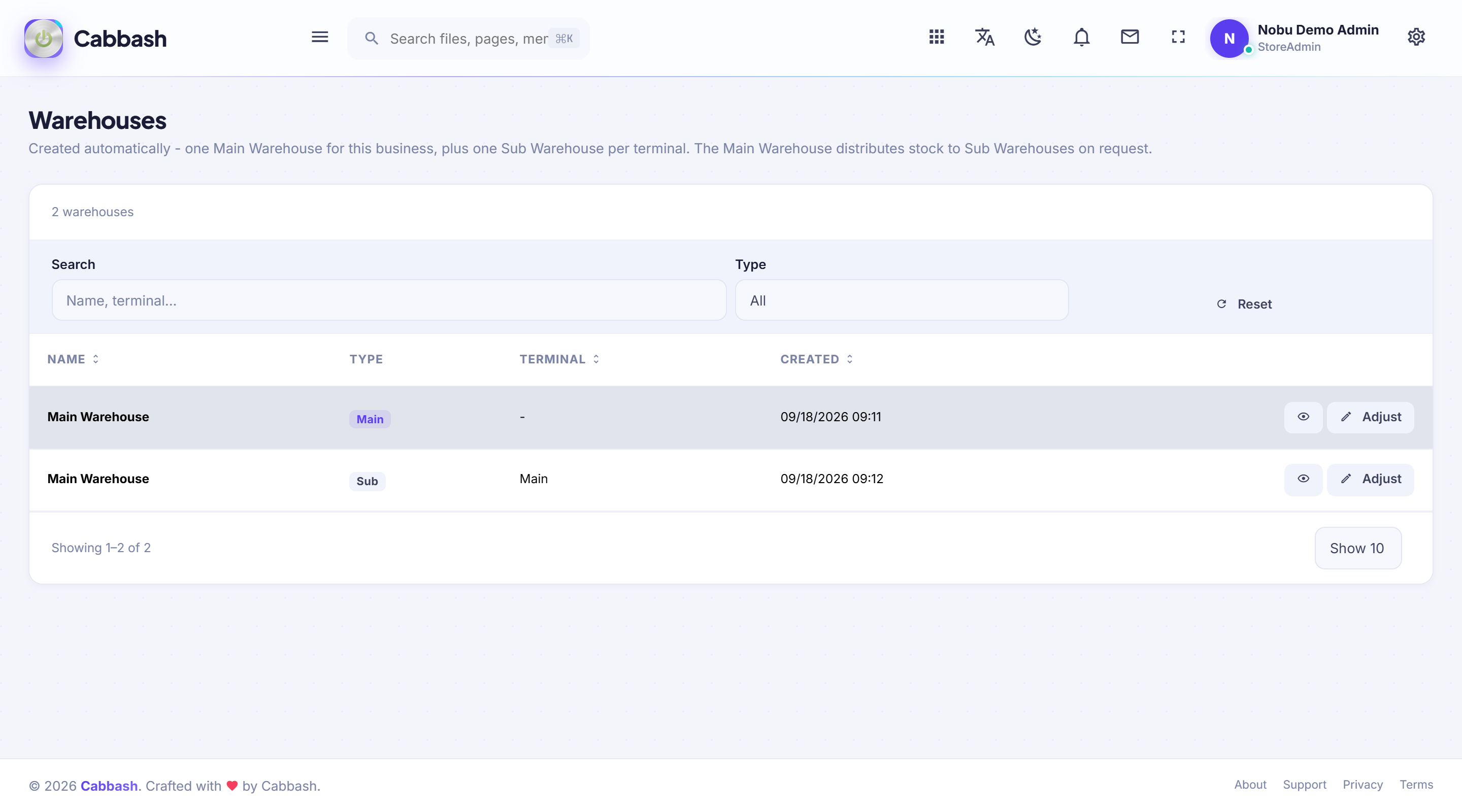This screenshot has height=812, width=1462.
Task: Click the Reset filters button
Action: pyautogui.click(x=1245, y=304)
